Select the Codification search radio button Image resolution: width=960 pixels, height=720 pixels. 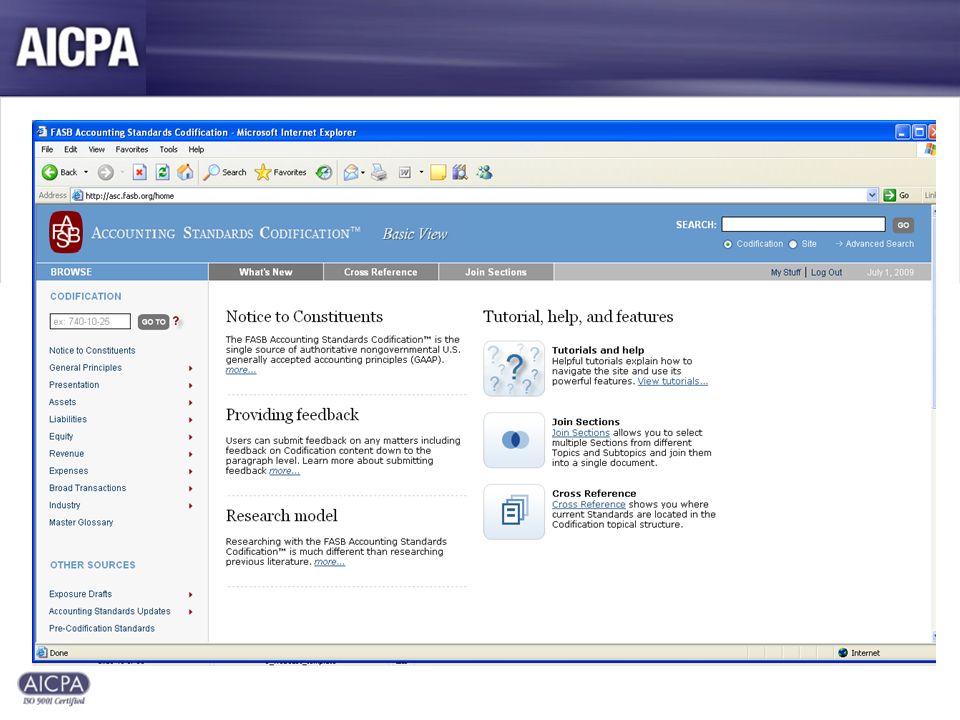coord(727,244)
